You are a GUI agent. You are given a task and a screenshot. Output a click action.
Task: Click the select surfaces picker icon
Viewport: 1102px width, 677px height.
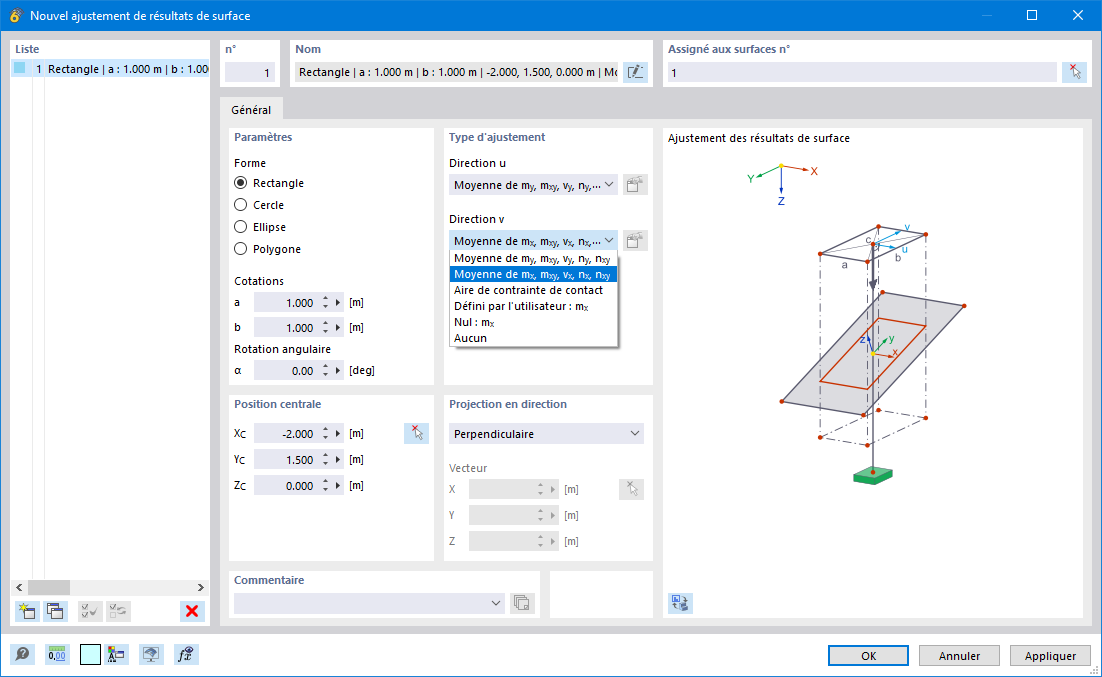click(x=1075, y=72)
